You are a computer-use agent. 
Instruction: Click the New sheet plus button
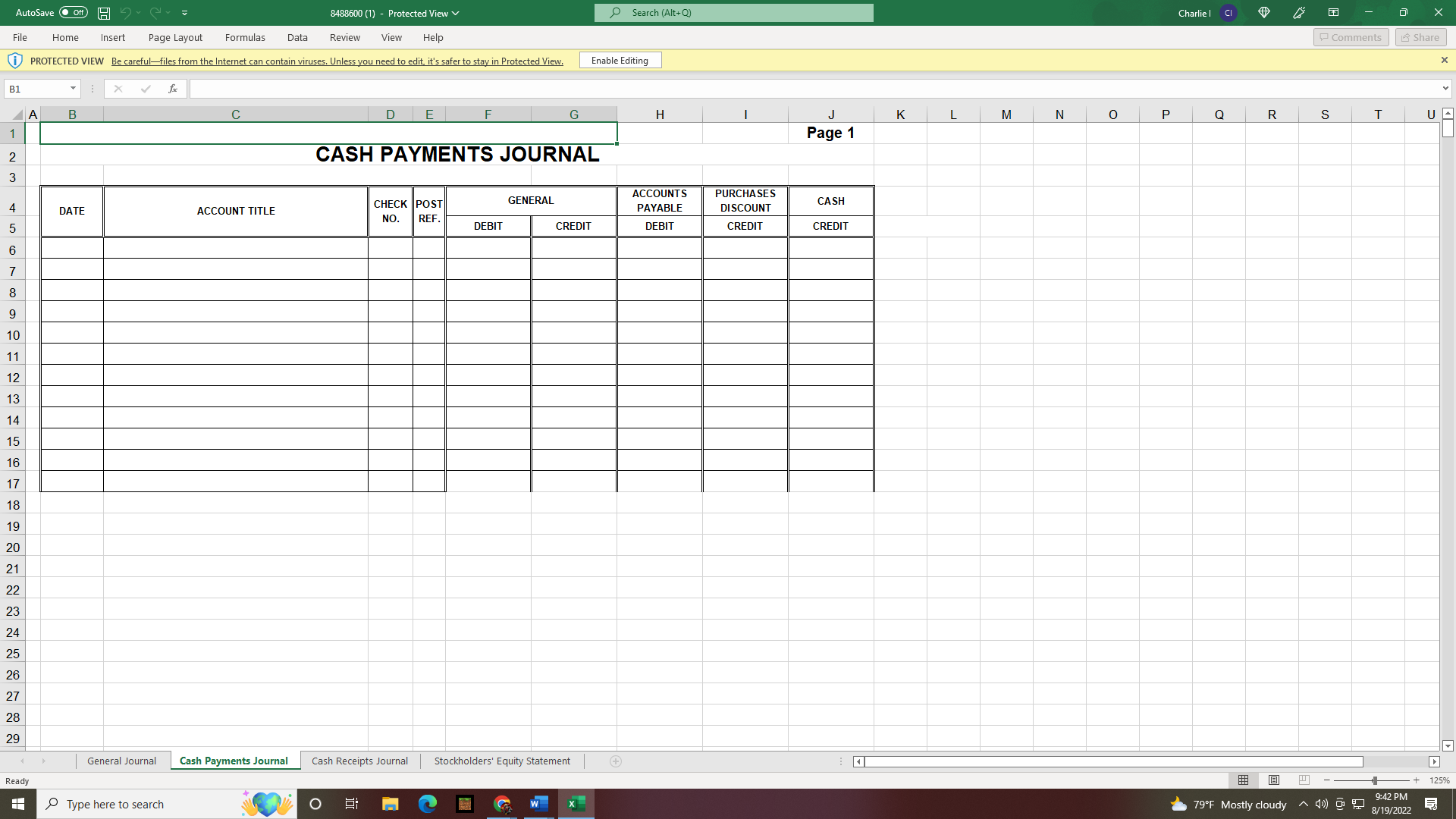click(x=616, y=761)
